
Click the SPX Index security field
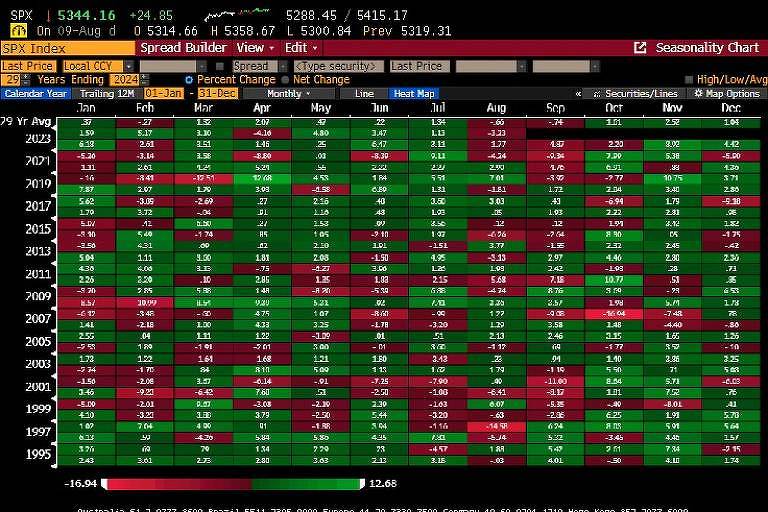coord(68,49)
